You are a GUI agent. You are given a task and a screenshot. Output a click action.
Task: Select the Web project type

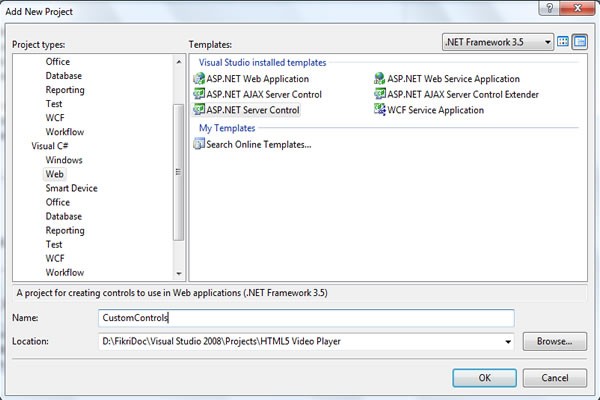coord(54,174)
